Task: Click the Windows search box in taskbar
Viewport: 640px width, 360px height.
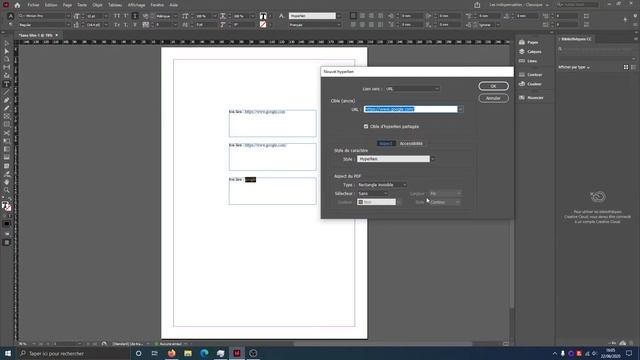Action: 73,353
